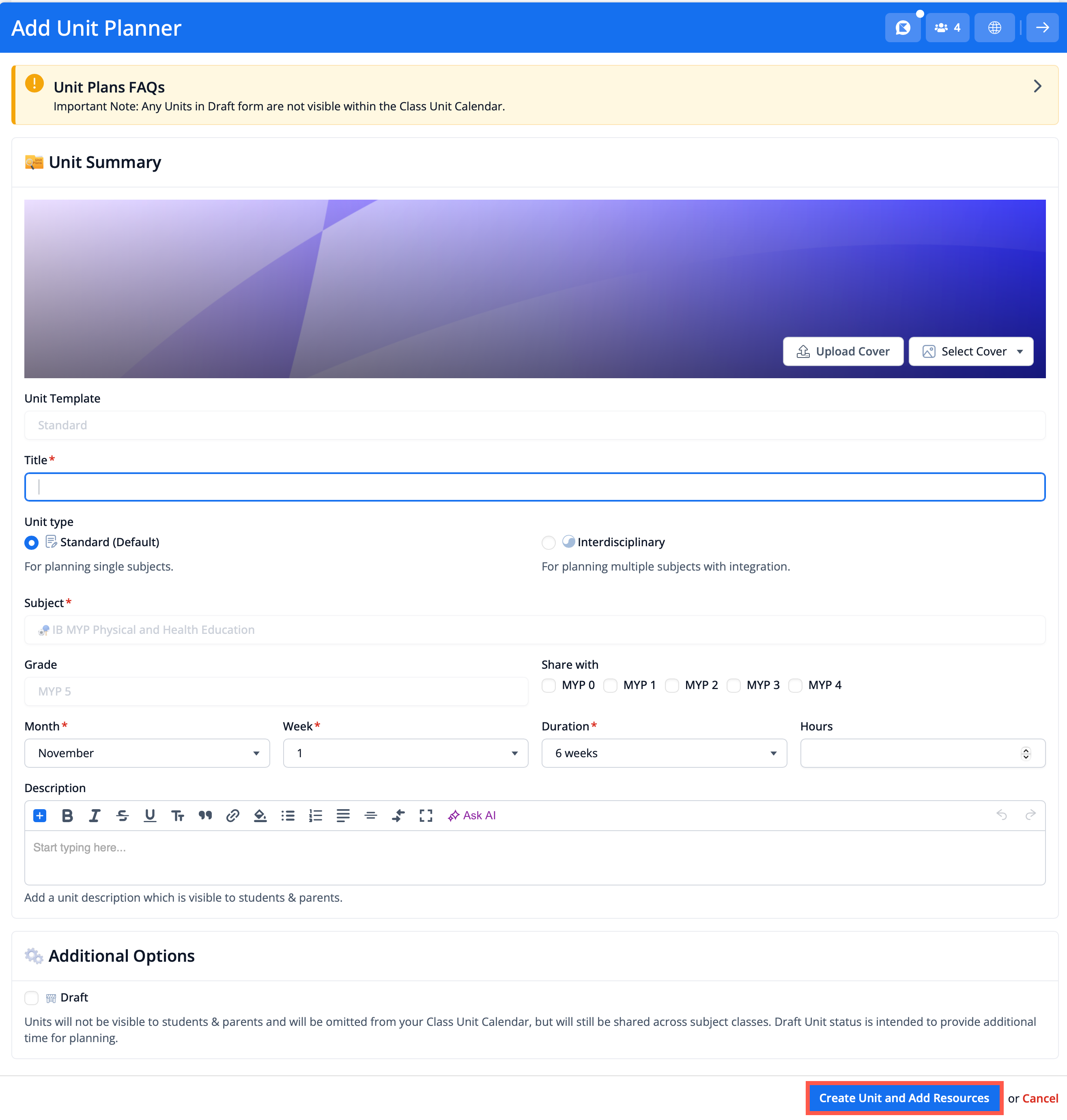Click into the Title input field
Screen dimensions: 1067x1120
(x=534, y=486)
